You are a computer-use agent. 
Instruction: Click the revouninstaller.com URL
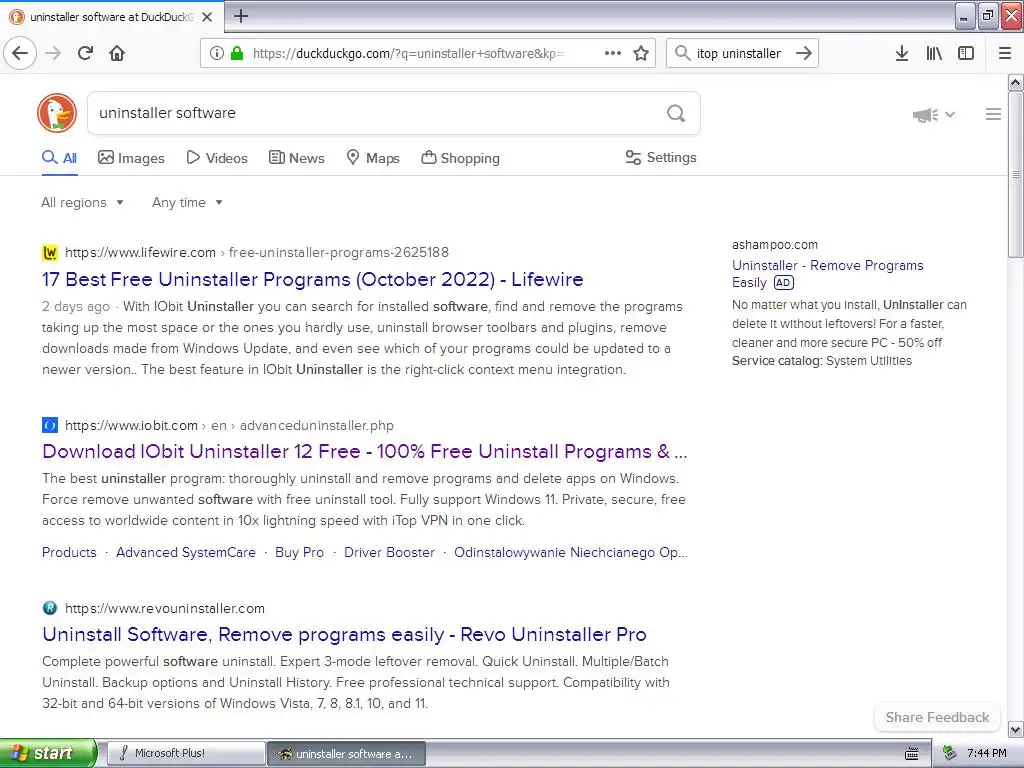click(165, 608)
